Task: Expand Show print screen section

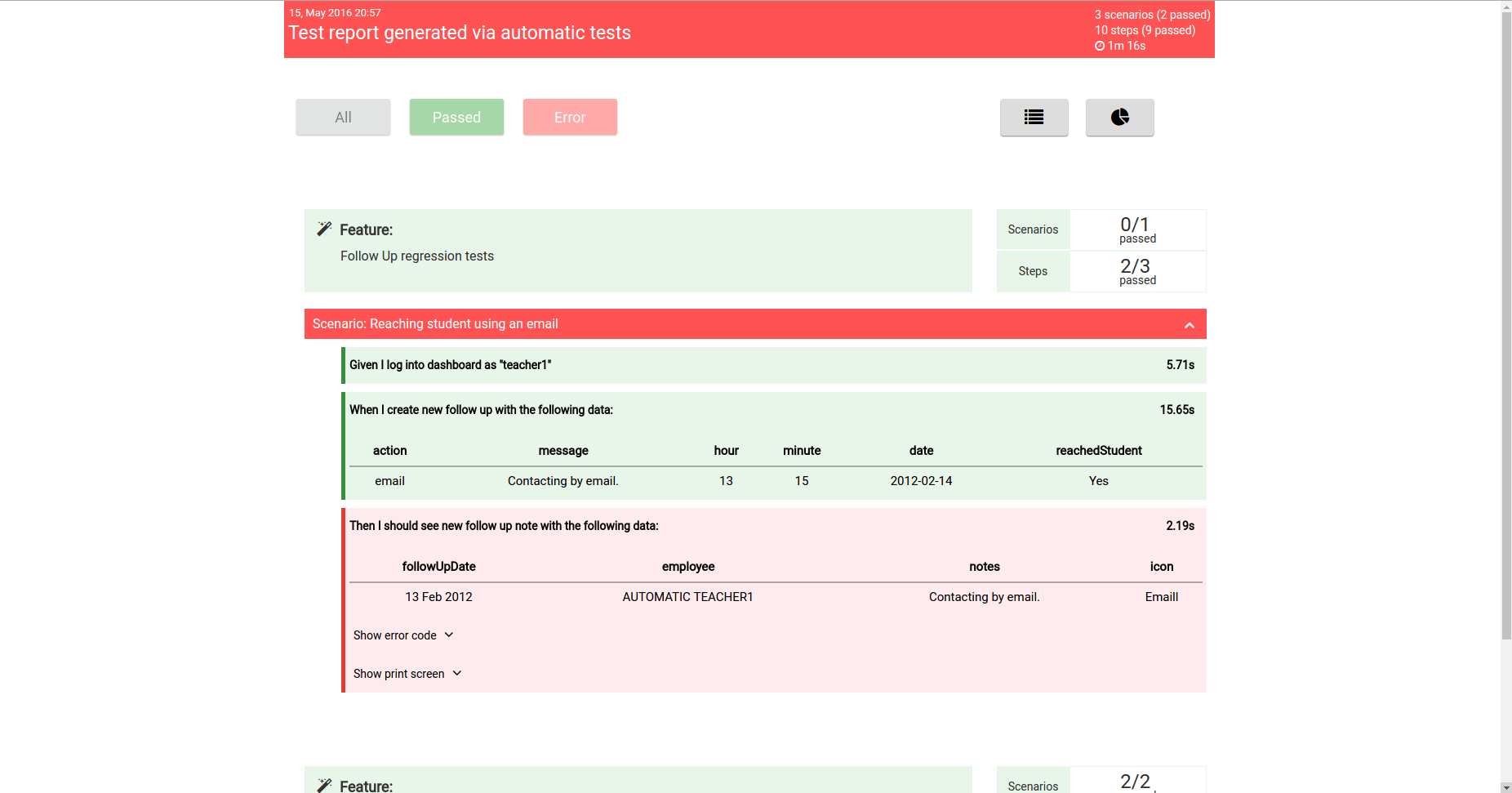Action: [407, 673]
